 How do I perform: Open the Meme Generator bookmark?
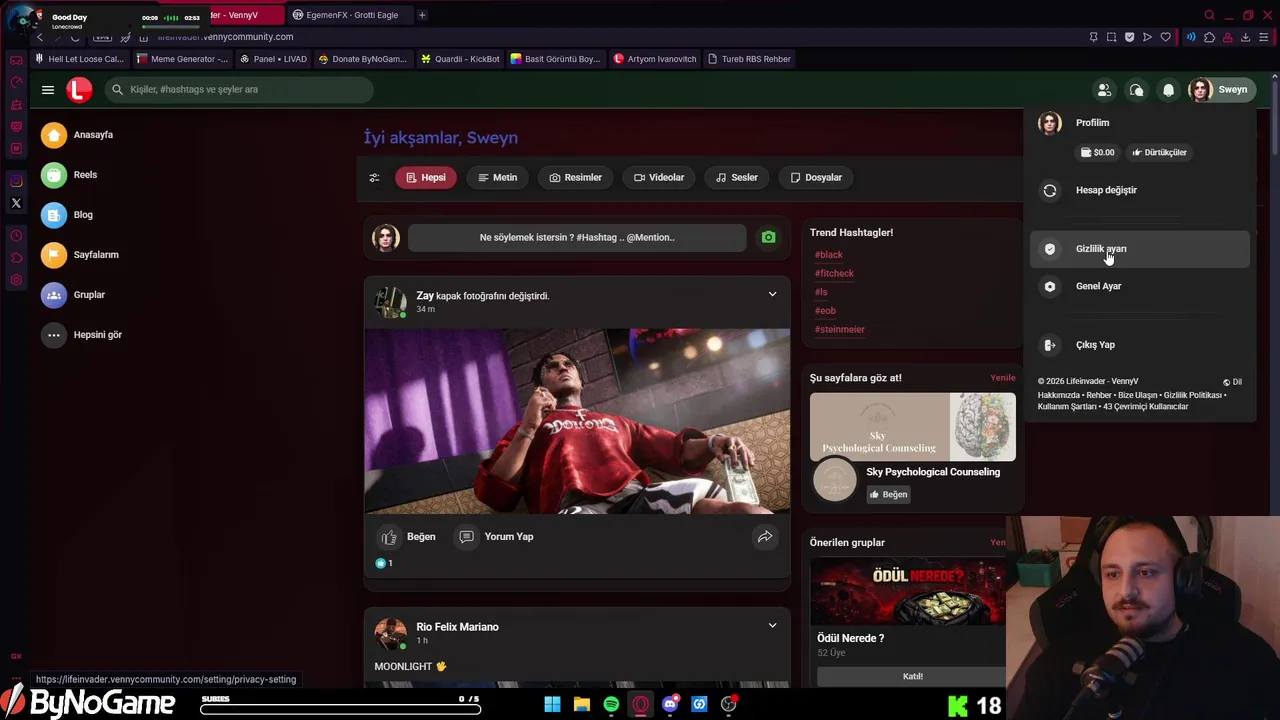click(182, 59)
